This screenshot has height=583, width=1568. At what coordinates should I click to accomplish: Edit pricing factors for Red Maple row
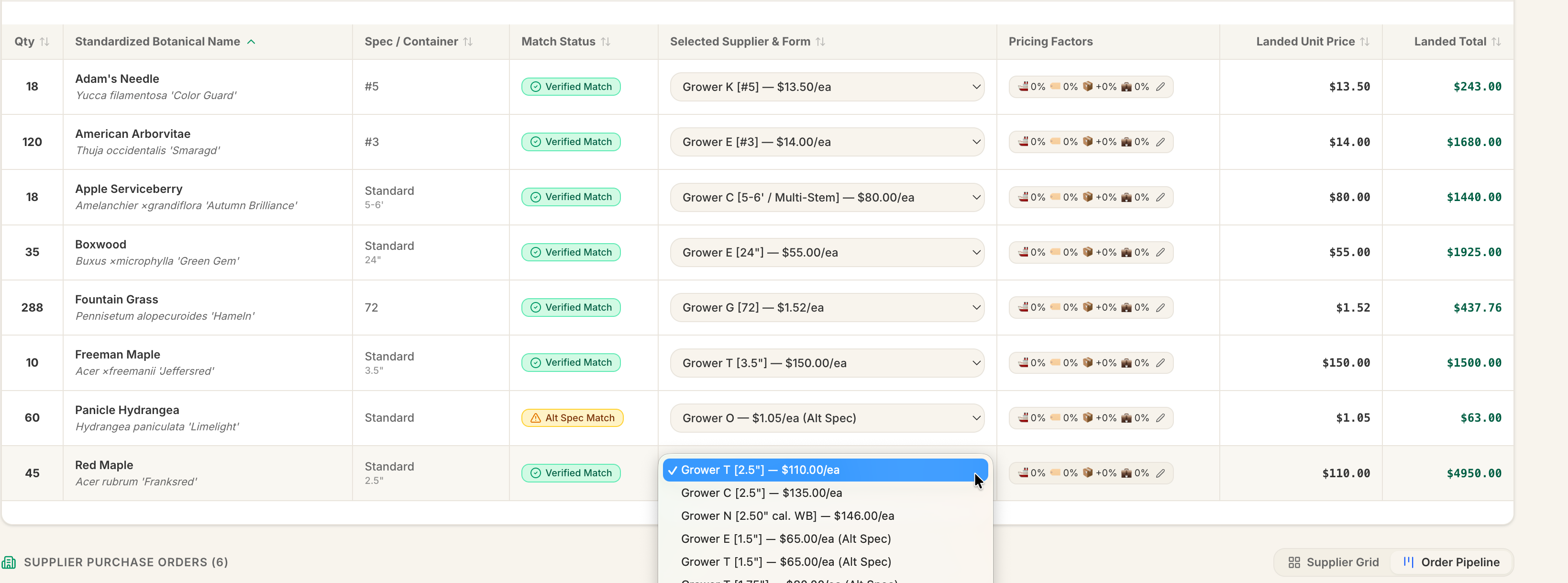point(1160,473)
